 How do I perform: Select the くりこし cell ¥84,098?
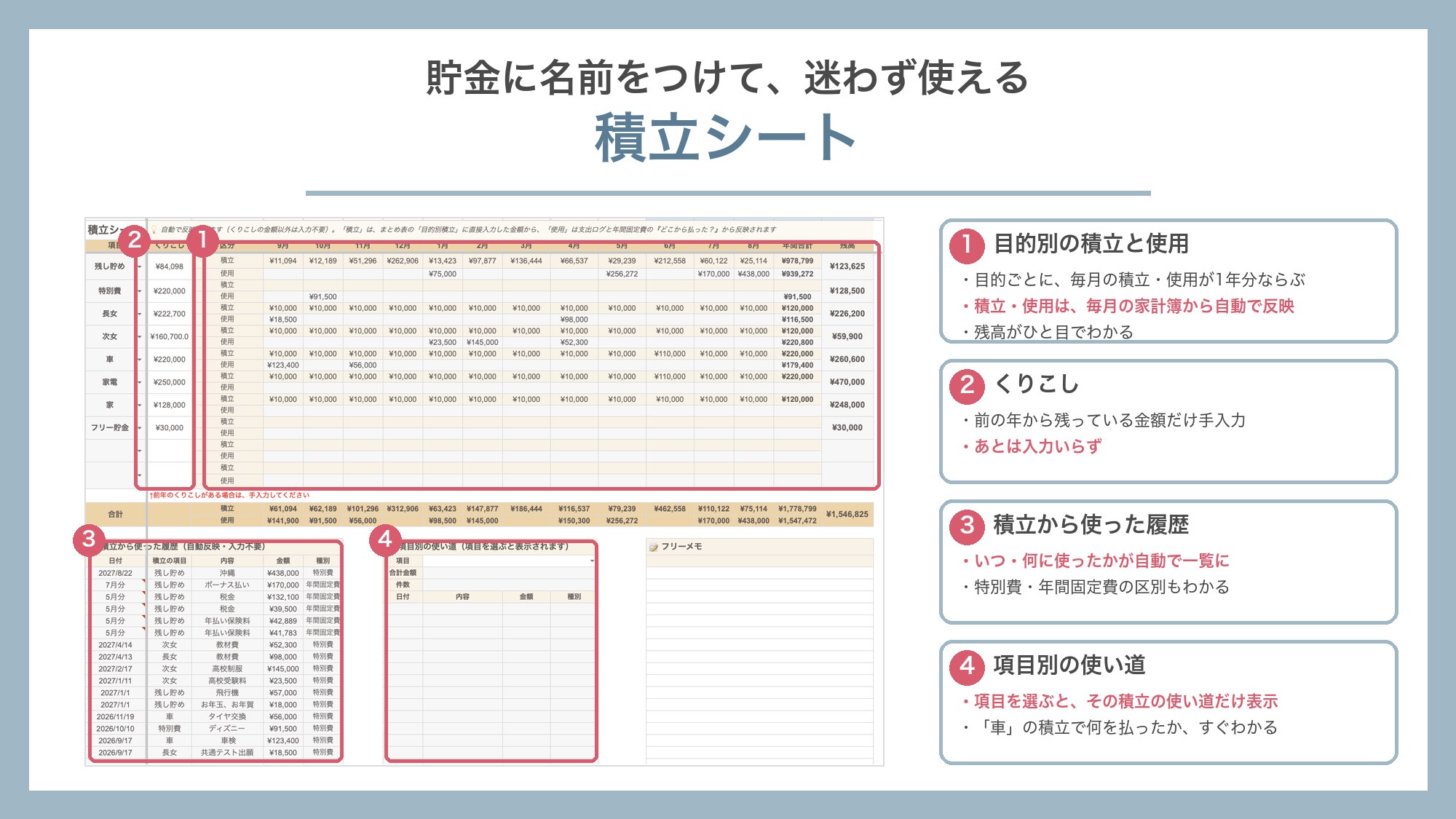click(x=170, y=266)
